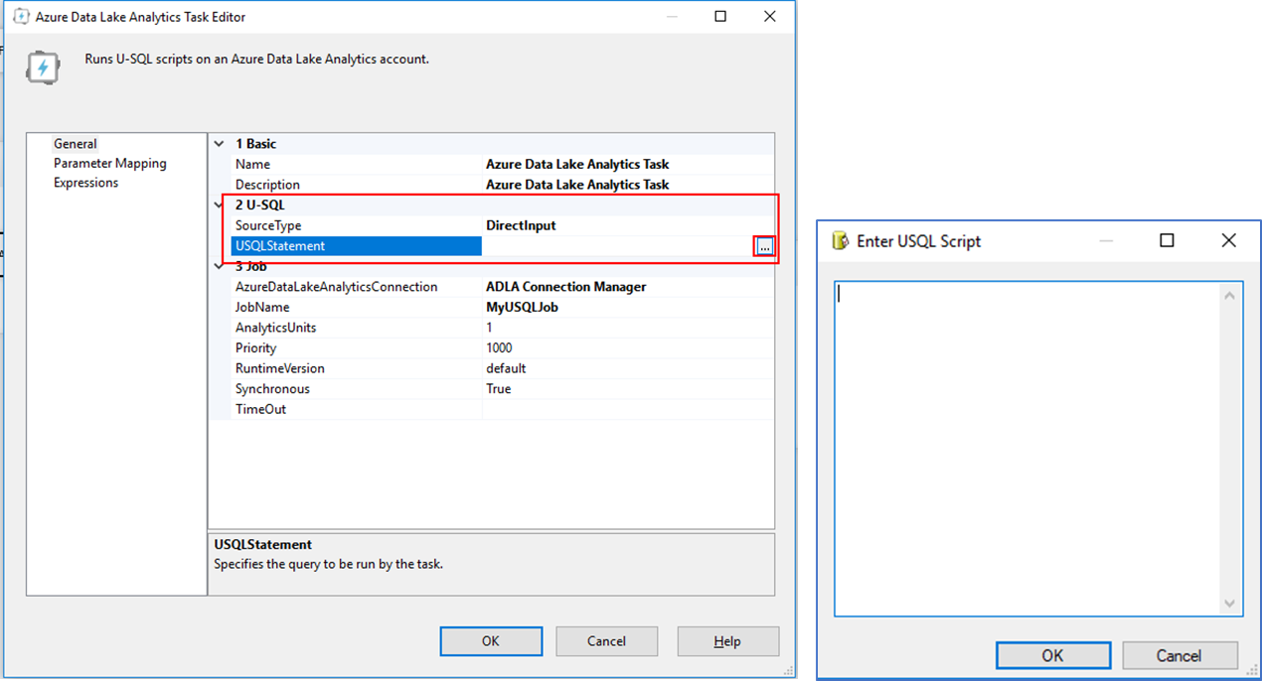Collapse the 1 Basic section
The width and height of the screenshot is (1262, 681).
click(218, 143)
